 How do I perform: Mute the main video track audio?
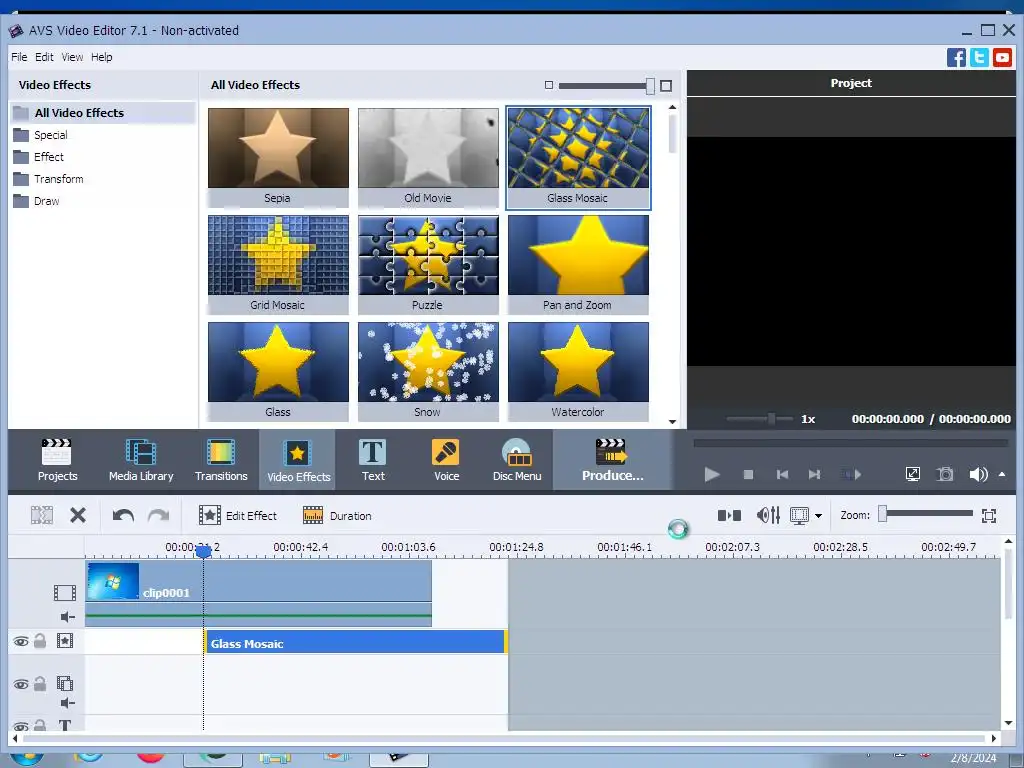[x=67, y=616]
